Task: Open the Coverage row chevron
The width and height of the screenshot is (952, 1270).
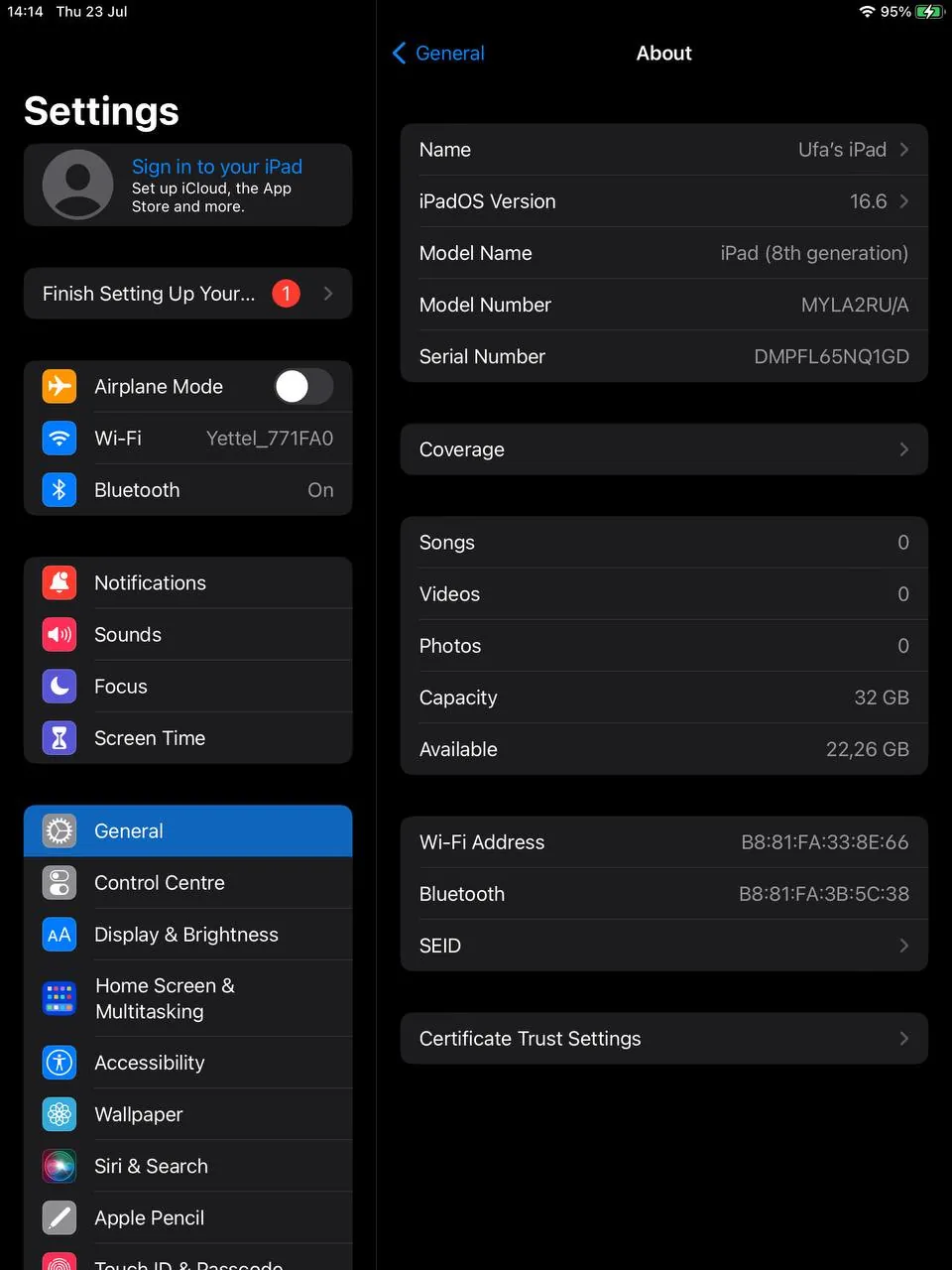Action: pyautogui.click(x=903, y=449)
